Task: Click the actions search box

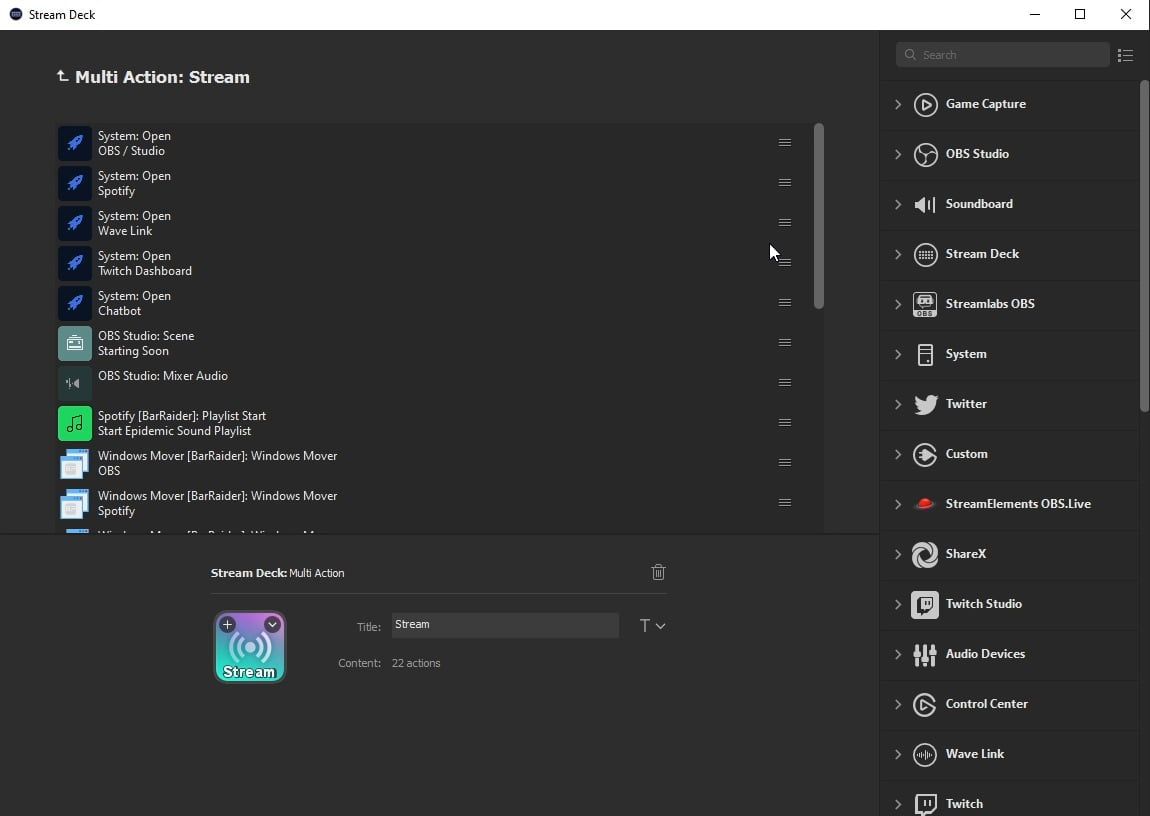Action: point(1003,55)
